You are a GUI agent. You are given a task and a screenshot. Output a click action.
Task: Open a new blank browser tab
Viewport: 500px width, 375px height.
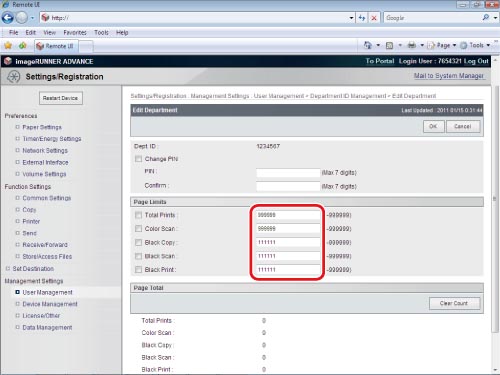coord(86,47)
